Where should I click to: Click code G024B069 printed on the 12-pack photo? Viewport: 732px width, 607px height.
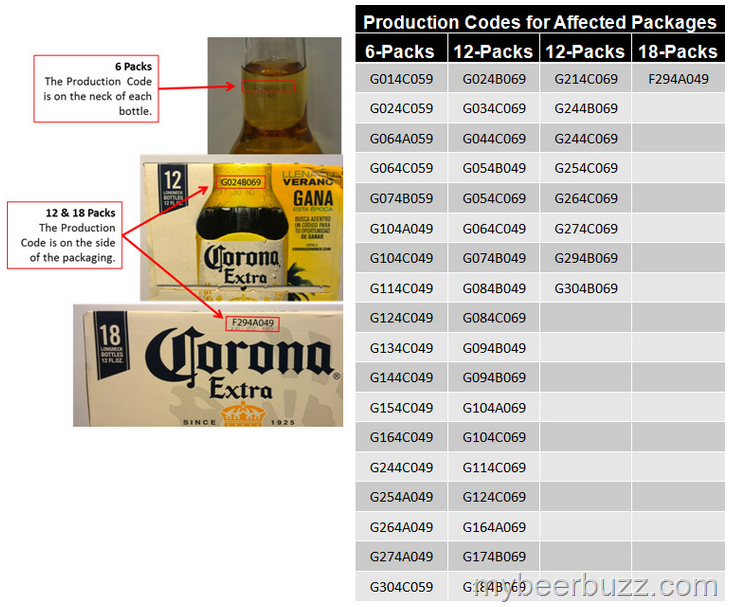pos(241,182)
